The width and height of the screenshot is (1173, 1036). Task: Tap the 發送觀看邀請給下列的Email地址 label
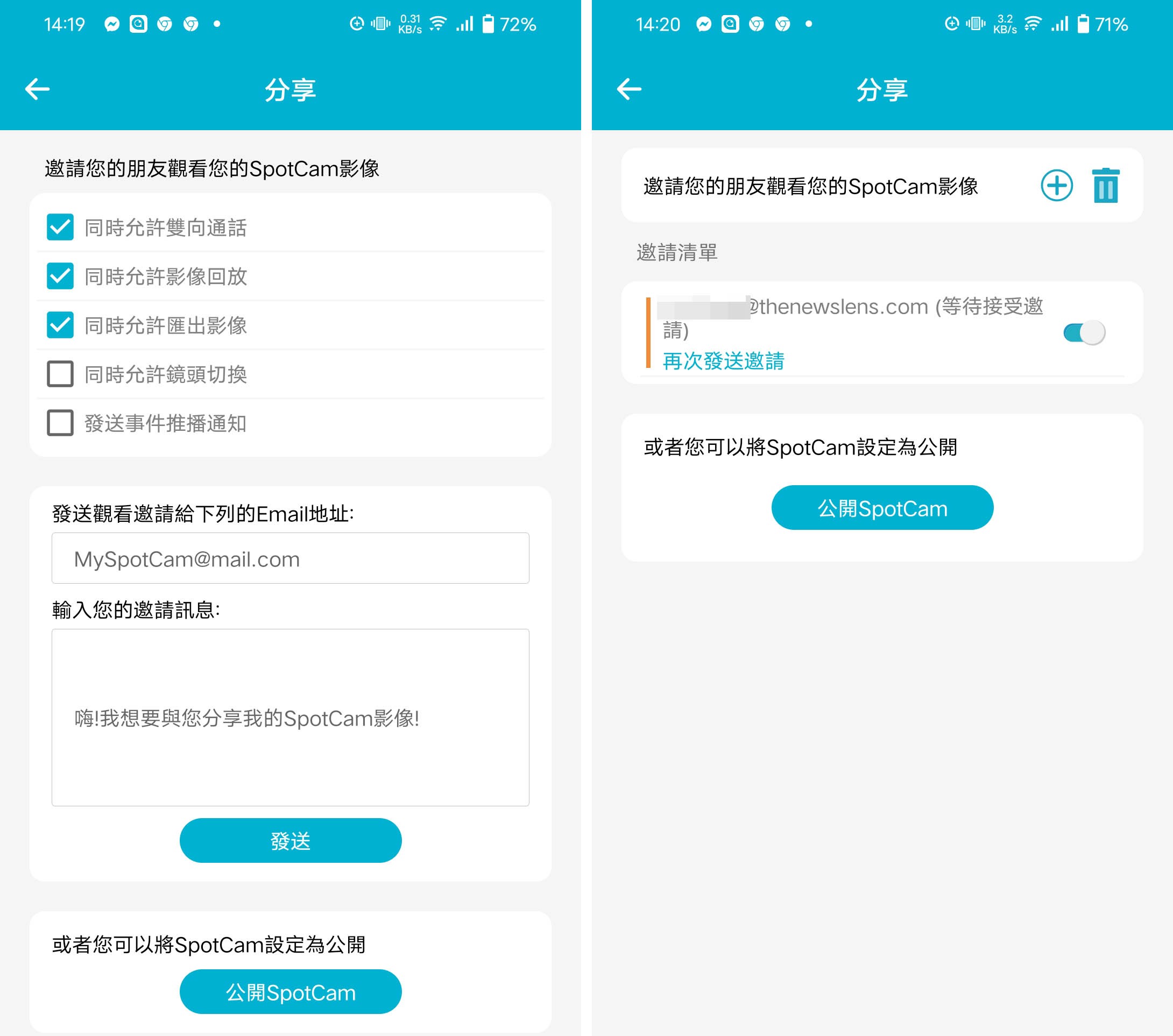[x=203, y=514]
